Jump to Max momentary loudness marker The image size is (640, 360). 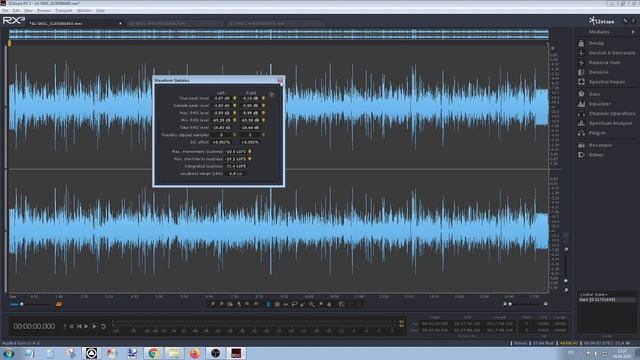[x=249, y=151]
